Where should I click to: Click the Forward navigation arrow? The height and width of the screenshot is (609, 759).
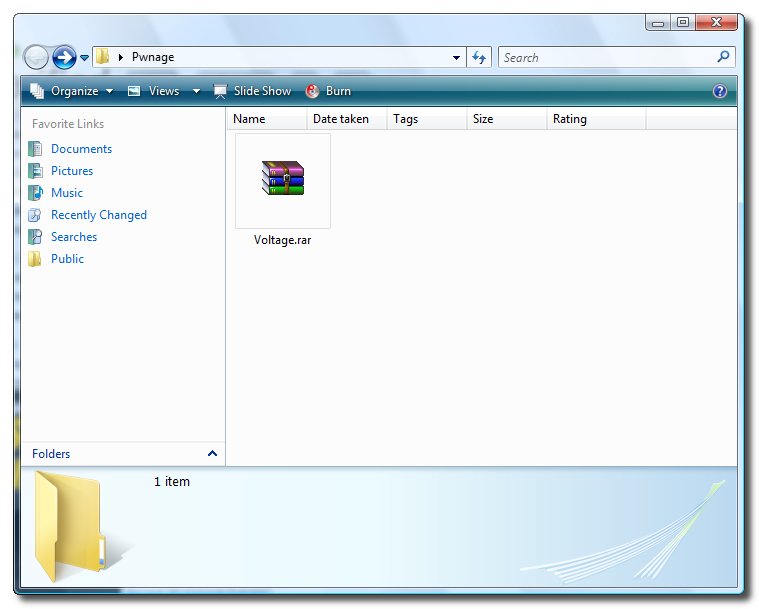pyautogui.click(x=64, y=57)
